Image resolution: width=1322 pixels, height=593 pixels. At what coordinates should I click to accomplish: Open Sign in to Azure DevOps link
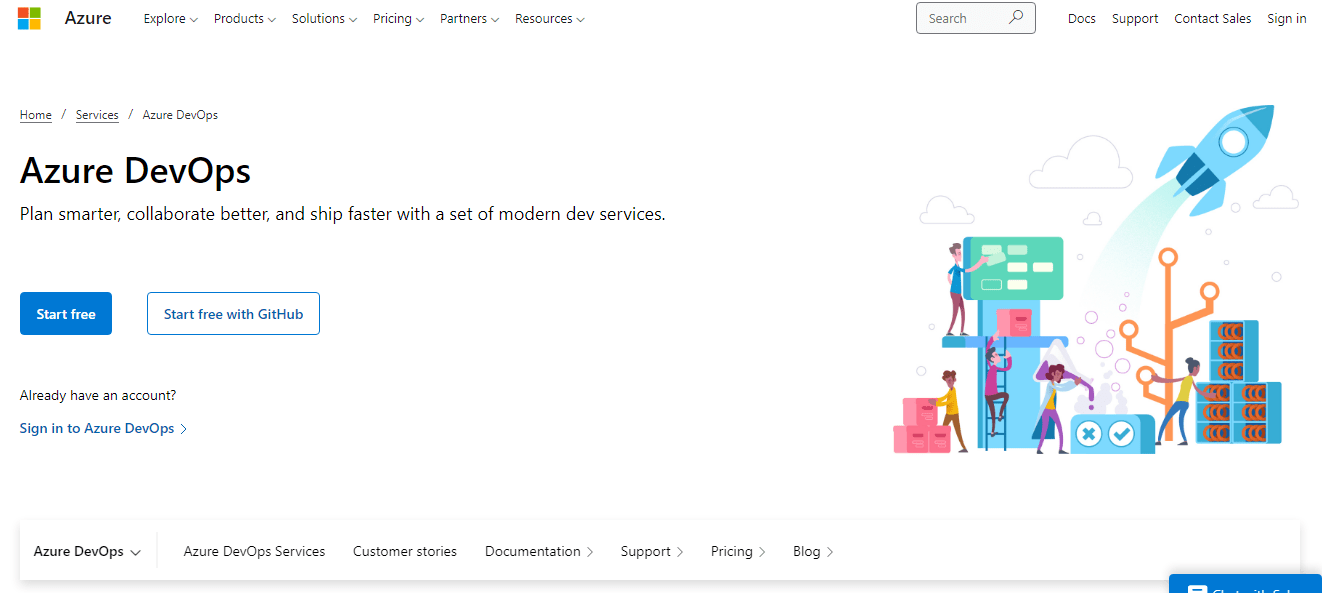(x=103, y=428)
